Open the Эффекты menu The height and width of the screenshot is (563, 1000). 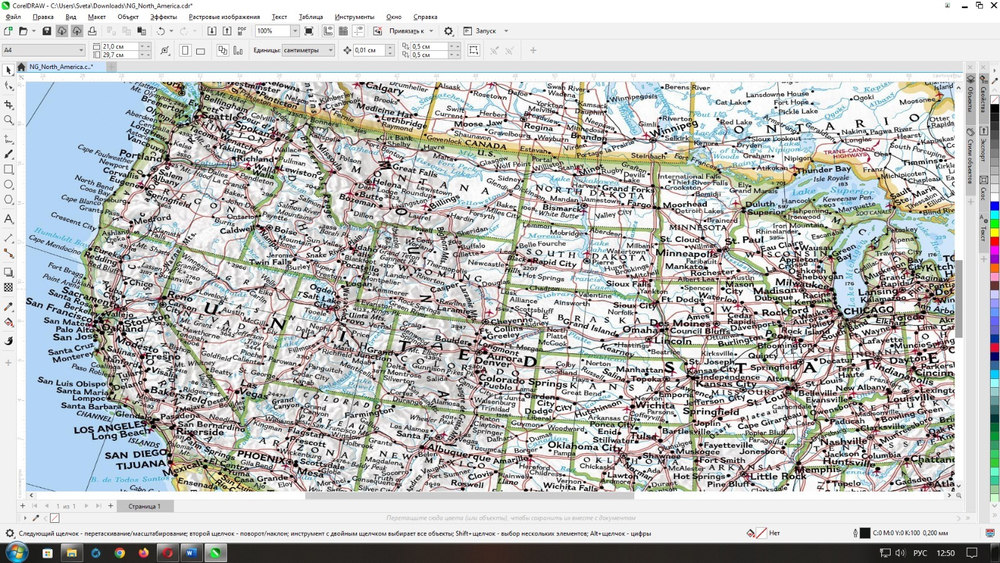pyautogui.click(x=163, y=17)
